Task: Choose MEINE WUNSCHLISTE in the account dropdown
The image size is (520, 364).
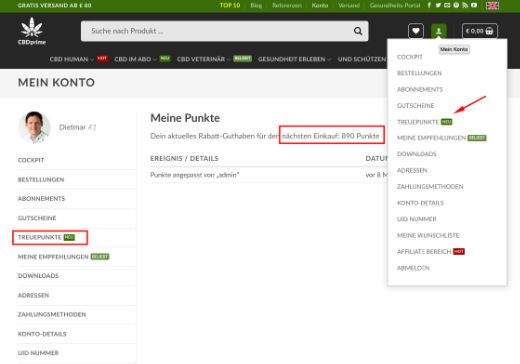Action: tap(428, 235)
